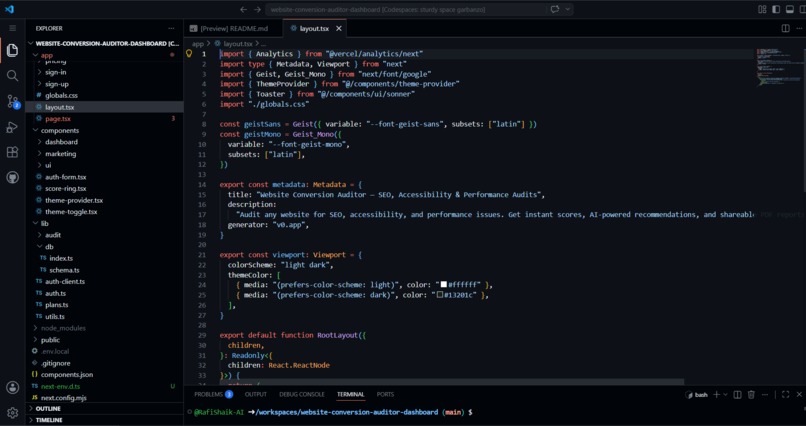Screen dimensions: 806x426
Task: Select the layout.tsx editor tab
Action: tap(314, 29)
